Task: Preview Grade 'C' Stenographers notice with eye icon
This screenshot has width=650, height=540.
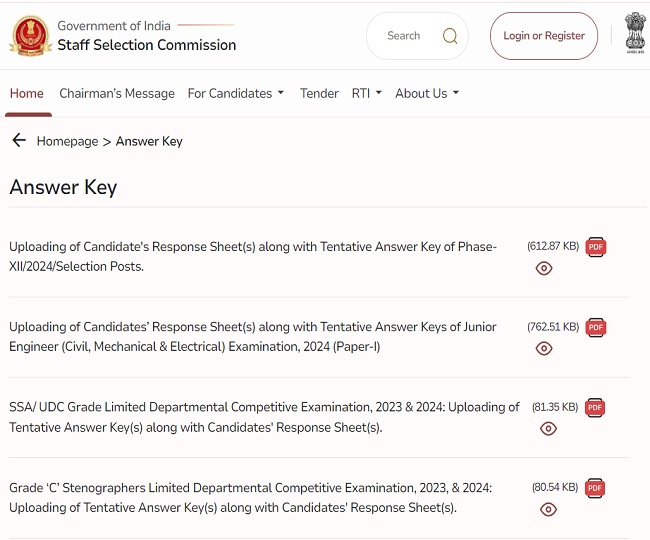Action: tap(548, 509)
